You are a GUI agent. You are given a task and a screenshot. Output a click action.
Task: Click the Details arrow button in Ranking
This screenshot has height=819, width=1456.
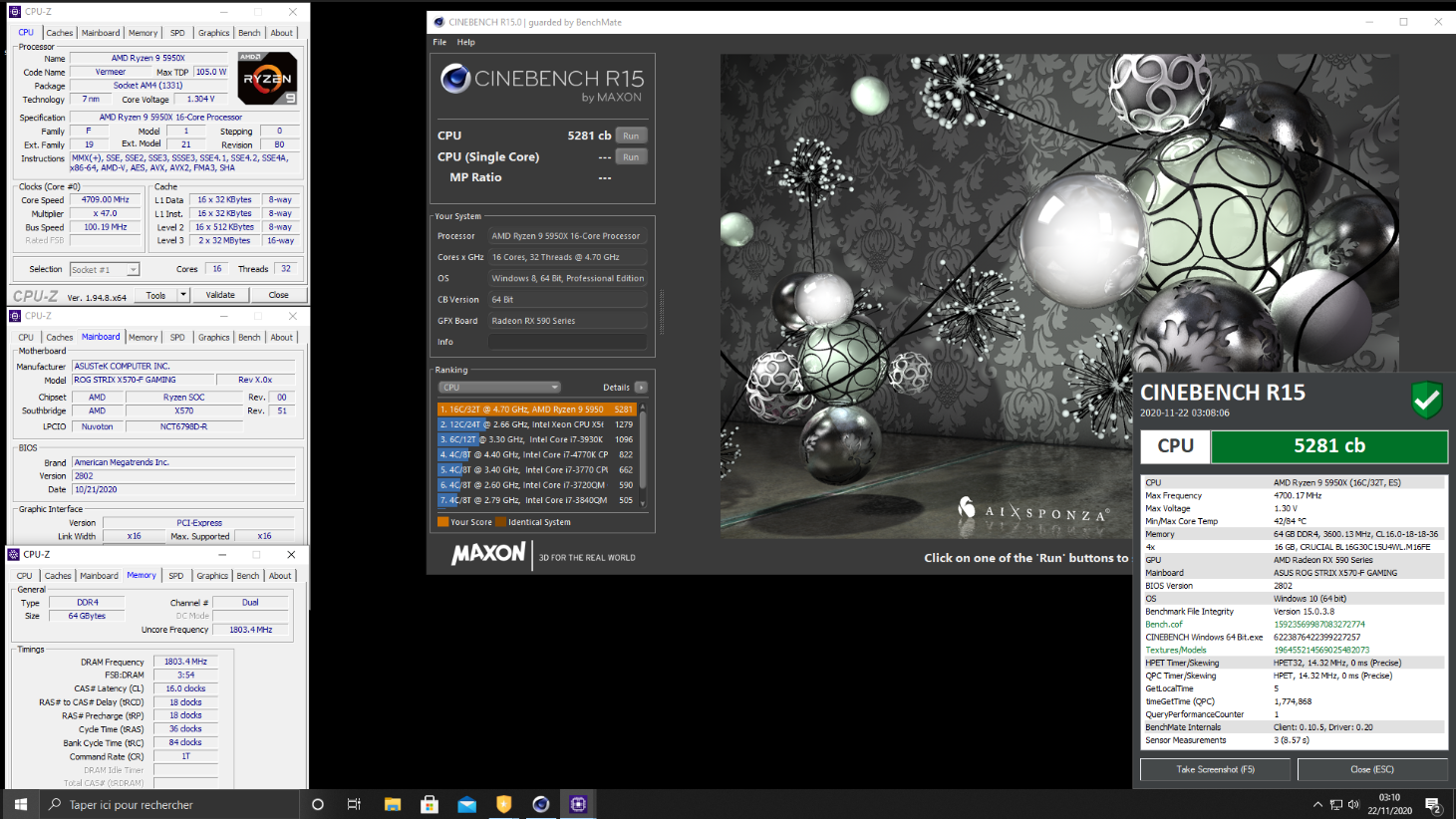[641, 388]
